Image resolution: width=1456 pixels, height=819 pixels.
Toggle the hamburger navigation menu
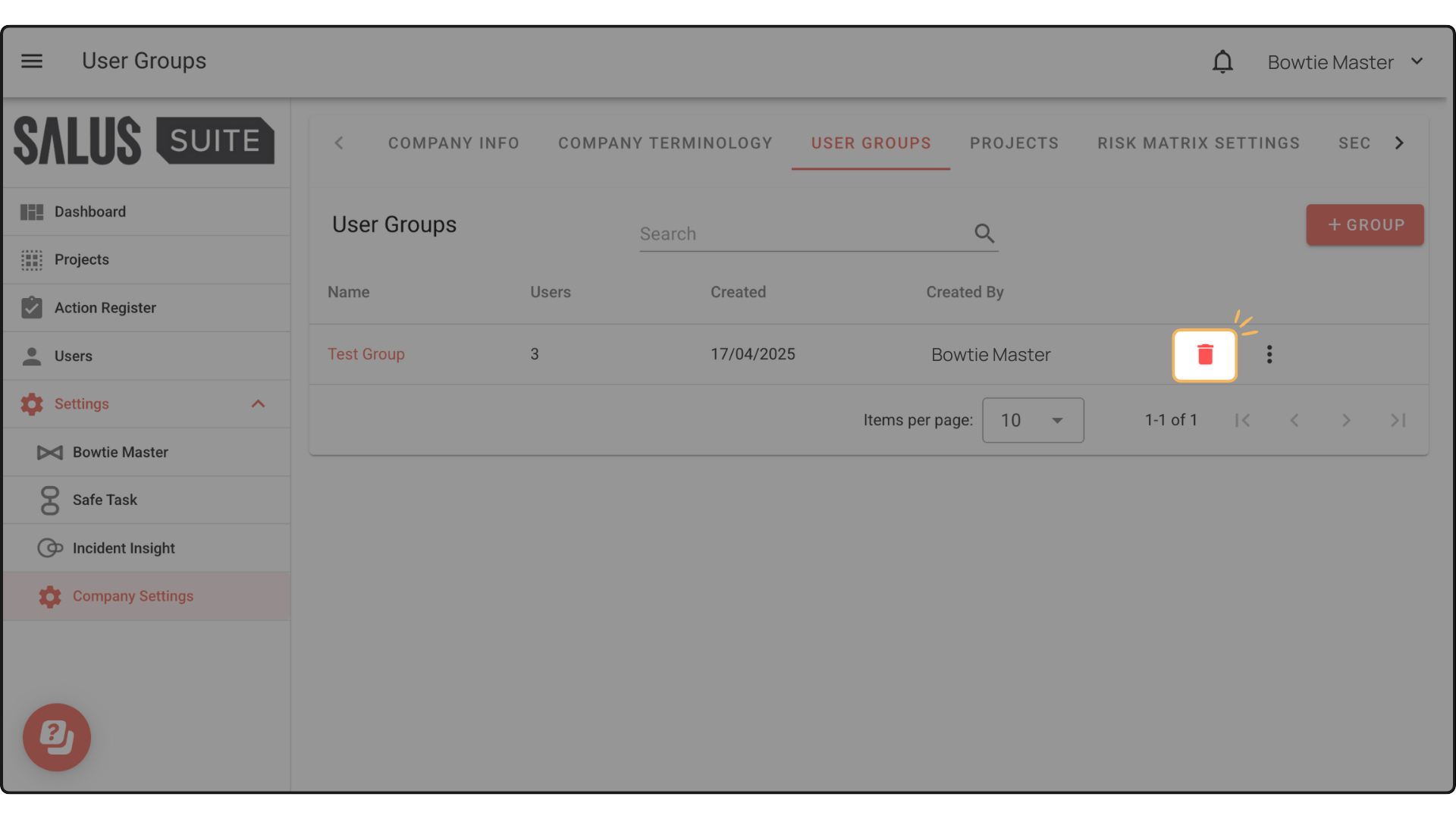[x=32, y=61]
